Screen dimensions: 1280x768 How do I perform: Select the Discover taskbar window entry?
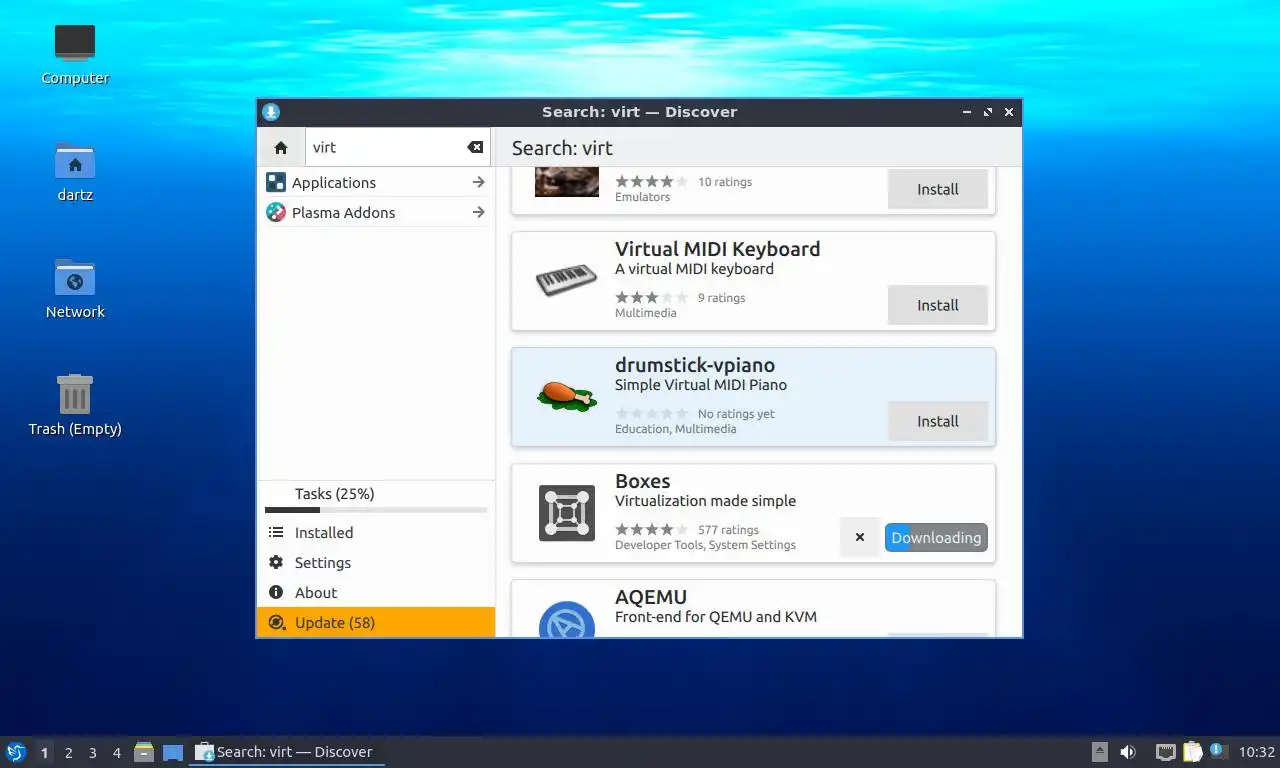(287, 752)
